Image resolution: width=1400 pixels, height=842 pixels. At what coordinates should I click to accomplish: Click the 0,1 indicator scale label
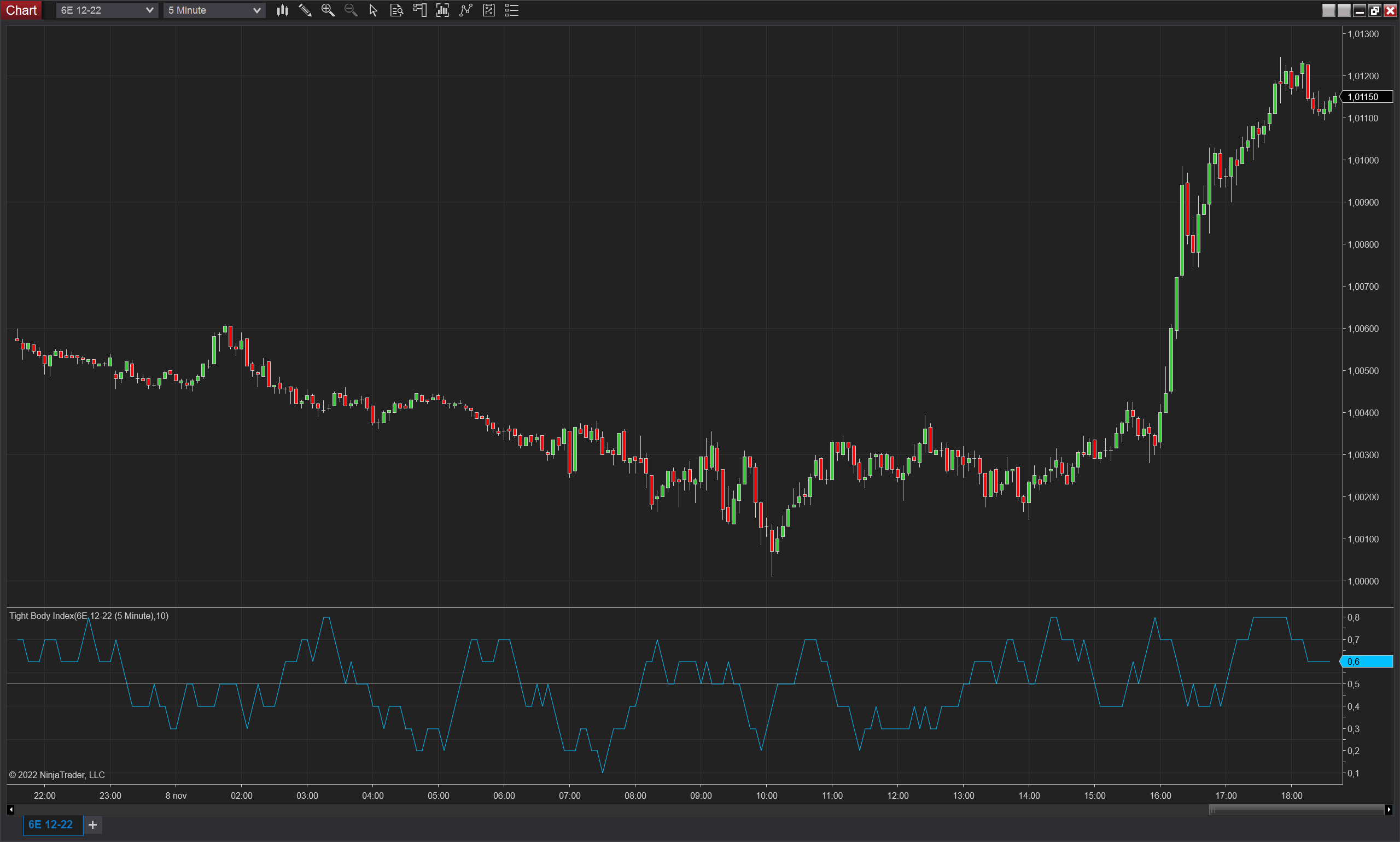(1354, 773)
